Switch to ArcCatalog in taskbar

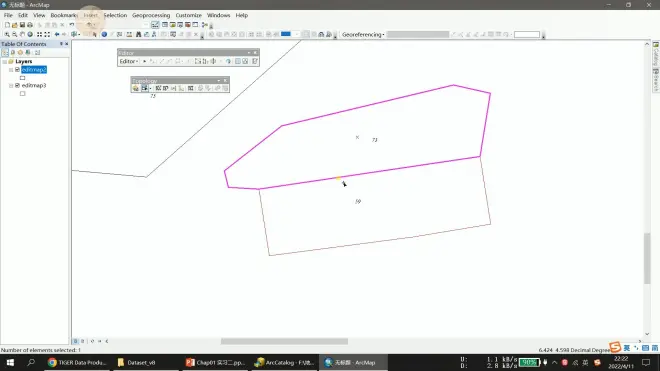pyautogui.click(x=285, y=363)
